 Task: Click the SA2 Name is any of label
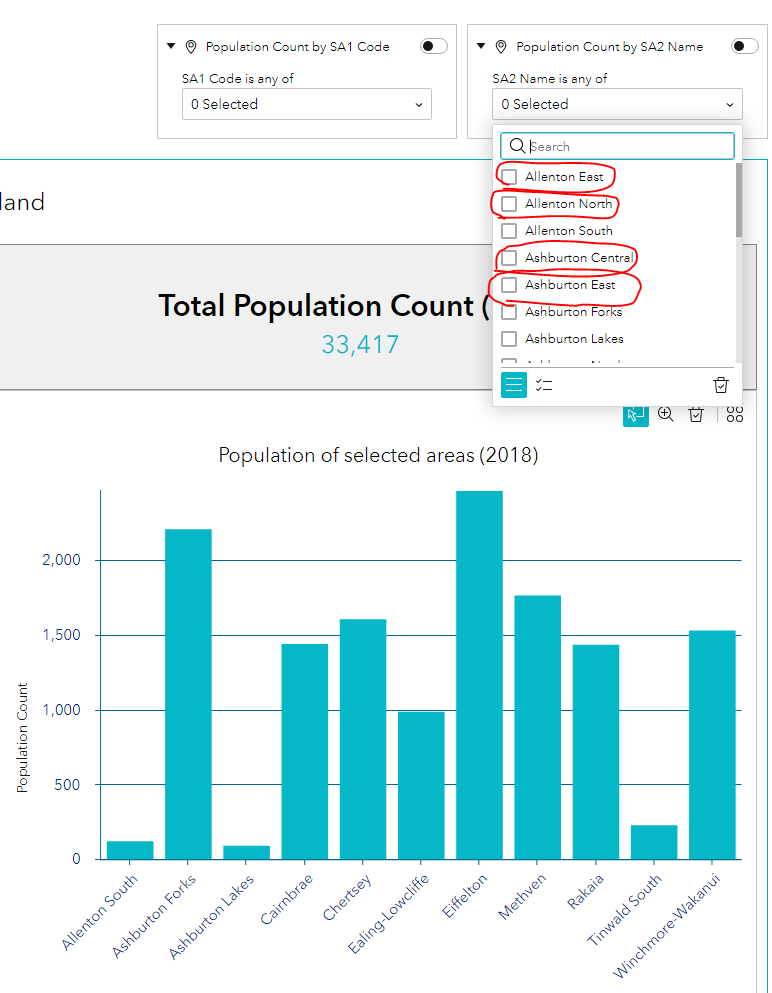coord(550,79)
